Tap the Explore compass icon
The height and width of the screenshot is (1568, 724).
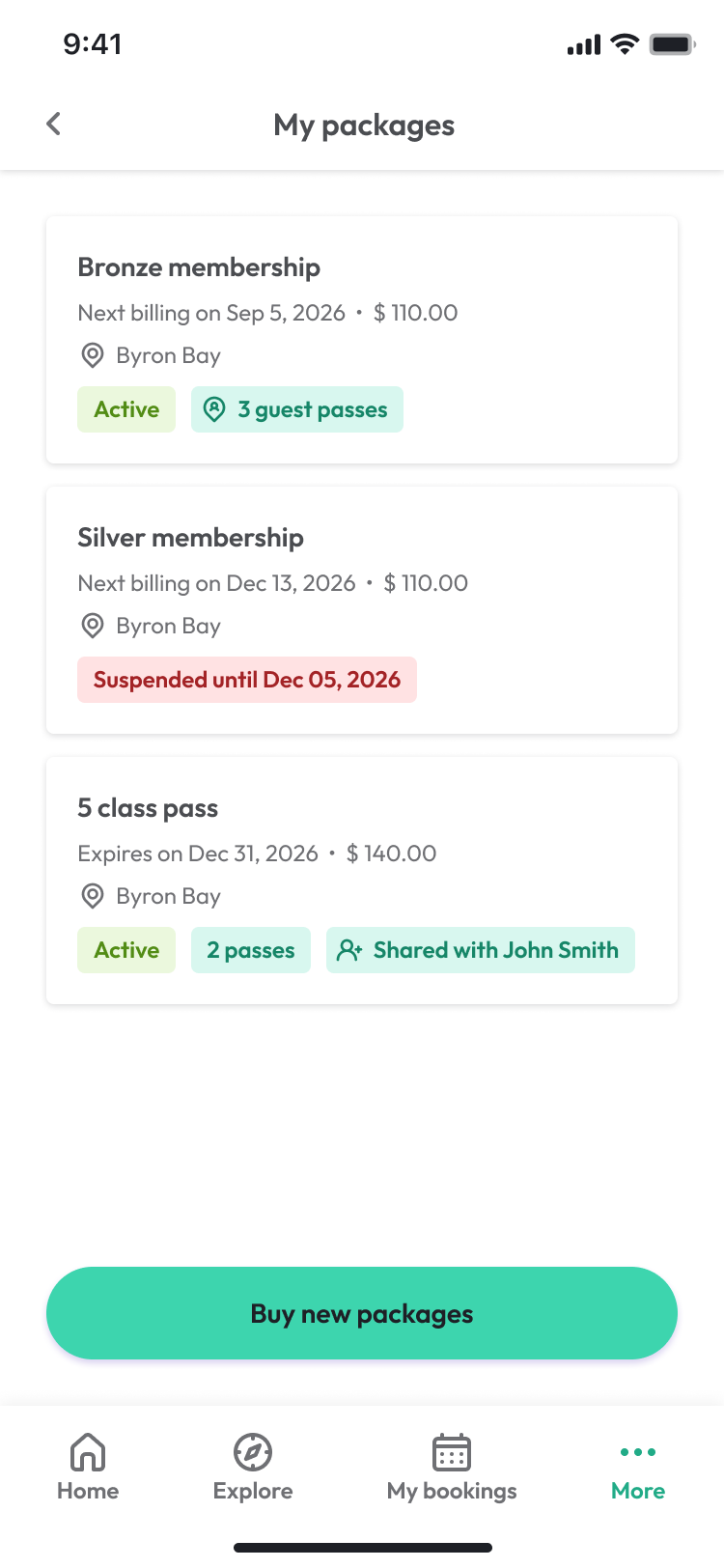[253, 1451]
